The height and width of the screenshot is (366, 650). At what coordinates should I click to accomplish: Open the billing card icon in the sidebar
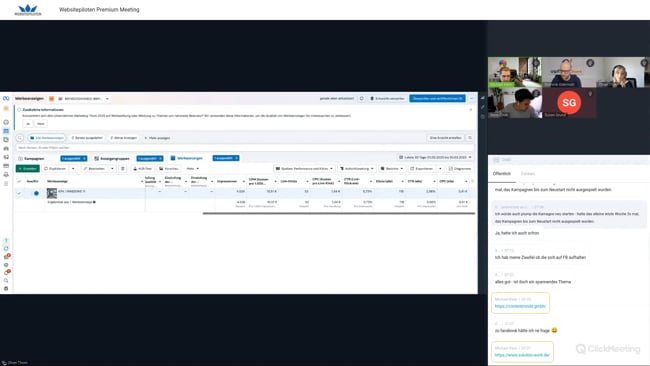pyautogui.click(x=6, y=166)
